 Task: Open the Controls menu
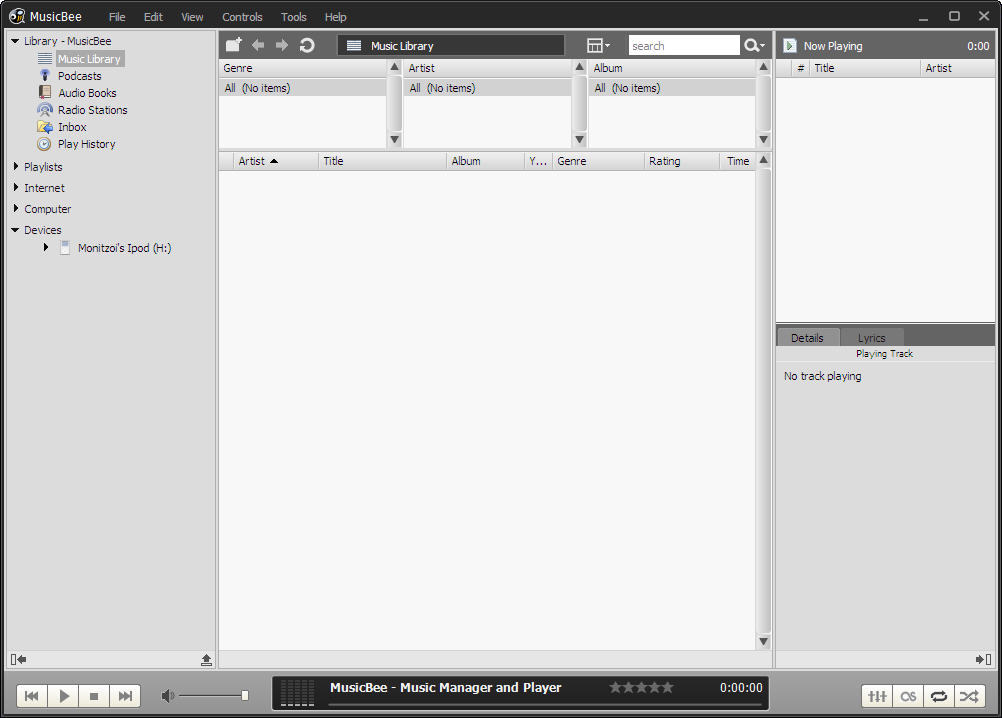[x=242, y=17]
